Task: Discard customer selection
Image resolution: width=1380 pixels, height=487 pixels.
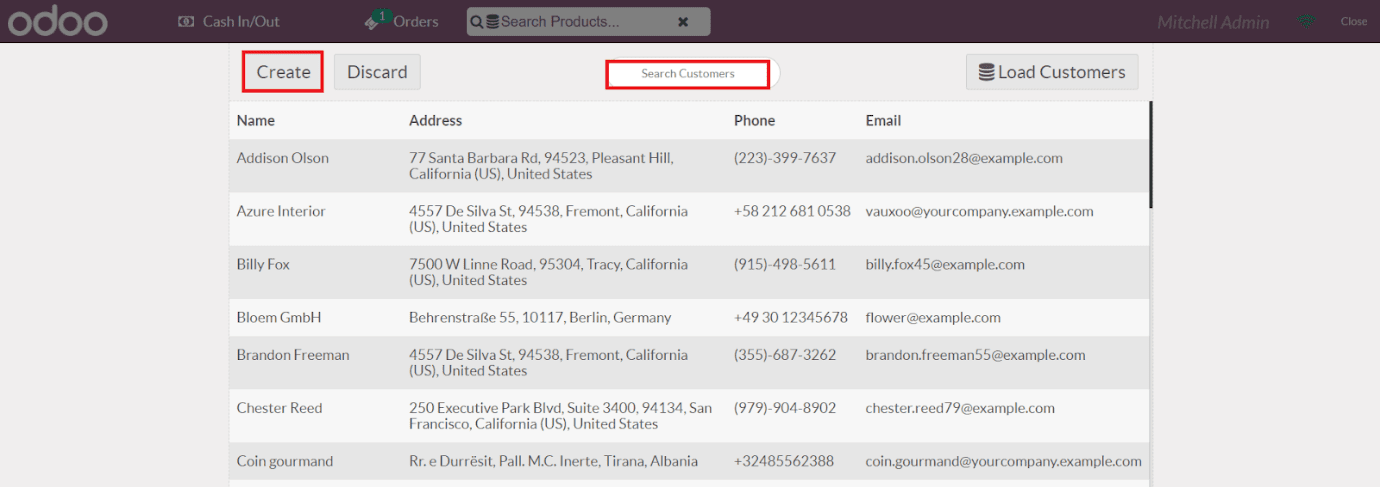Action: [x=377, y=72]
